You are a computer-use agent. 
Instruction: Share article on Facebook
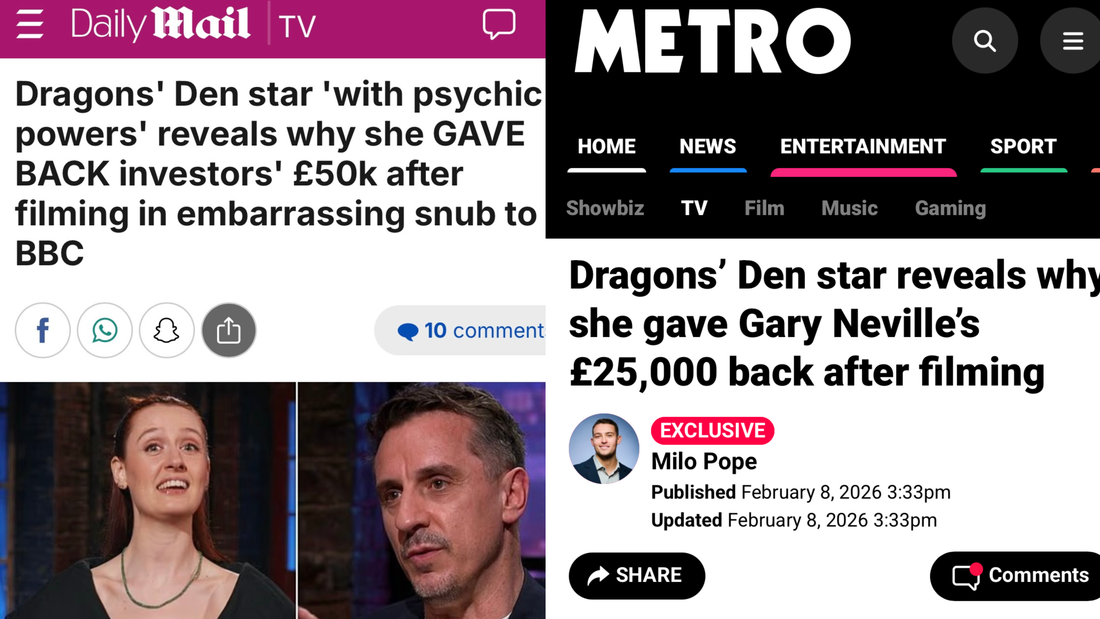point(43,330)
